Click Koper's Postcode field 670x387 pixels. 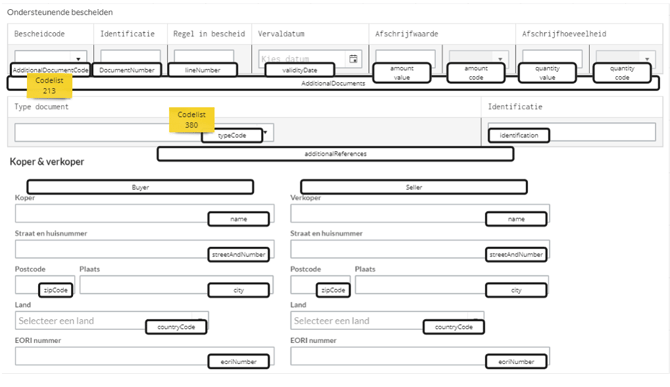[x=45, y=284]
